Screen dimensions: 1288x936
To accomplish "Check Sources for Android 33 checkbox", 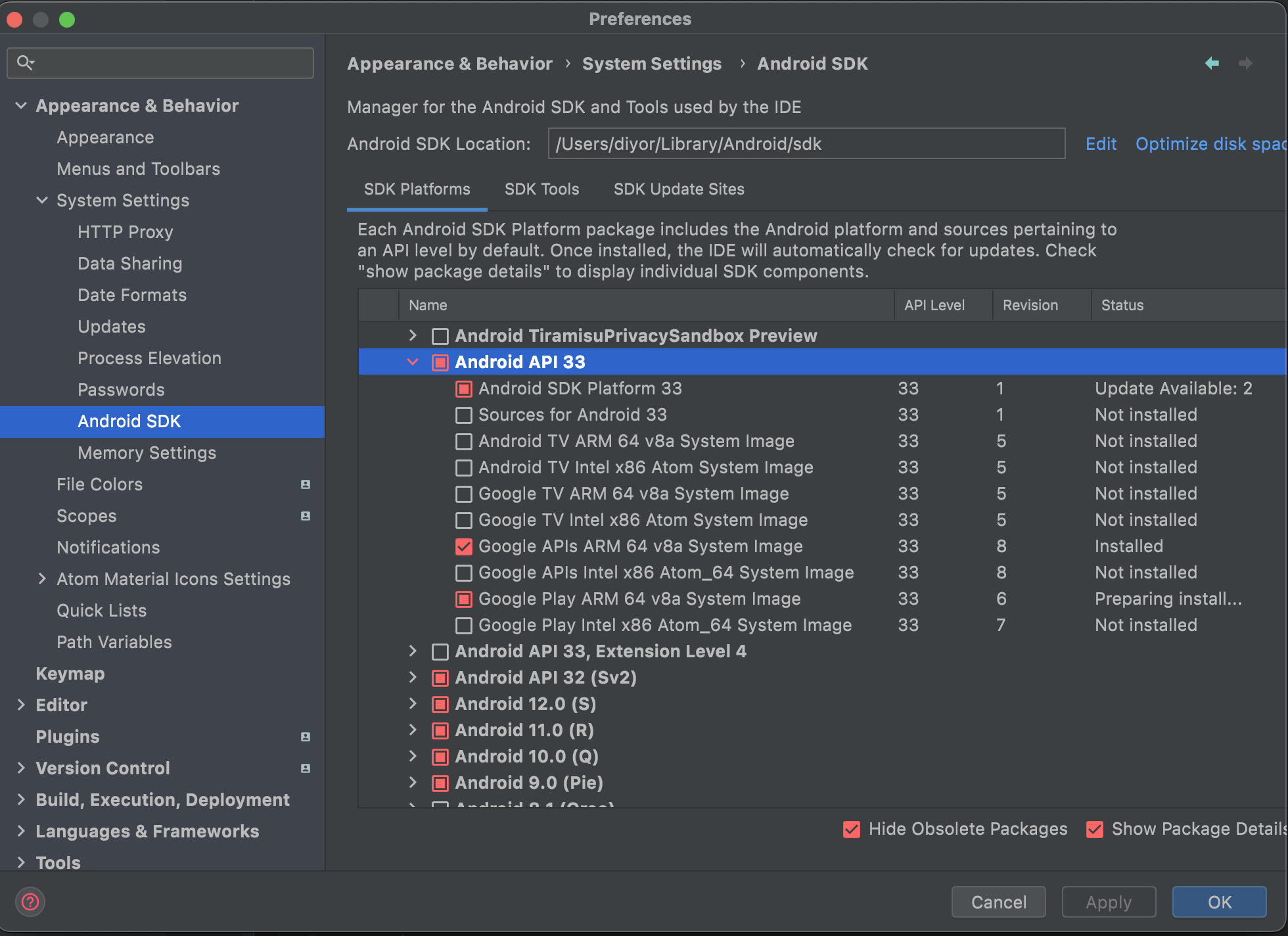I will (x=464, y=415).
